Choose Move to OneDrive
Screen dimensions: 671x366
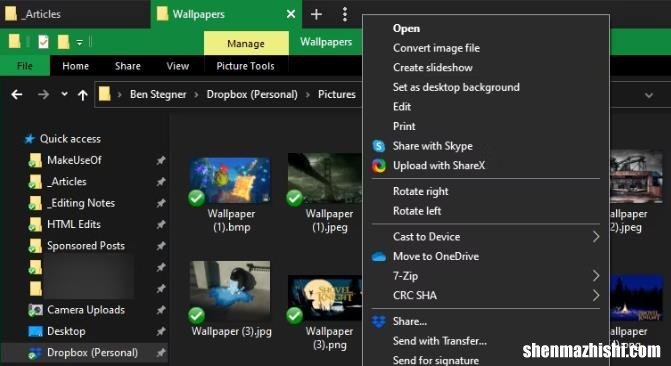click(436, 256)
